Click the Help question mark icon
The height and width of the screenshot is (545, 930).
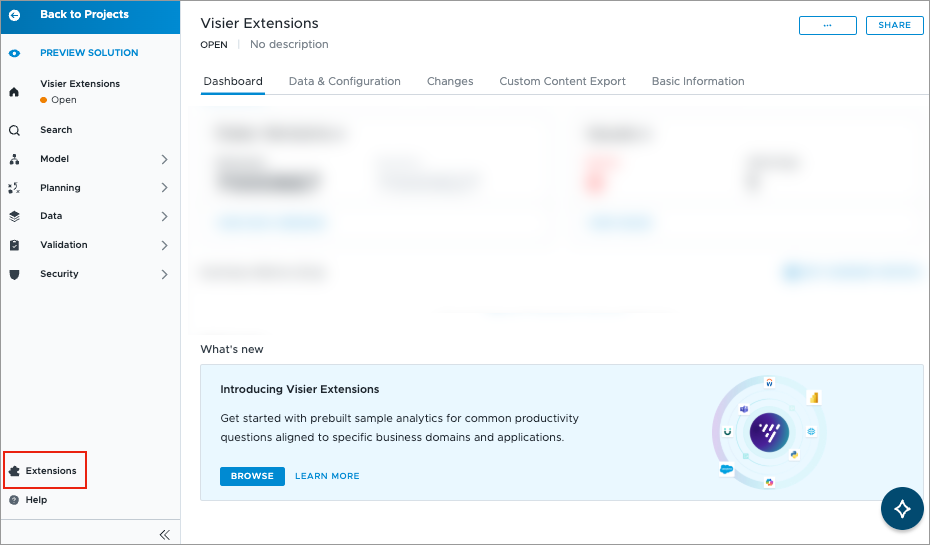(14, 500)
